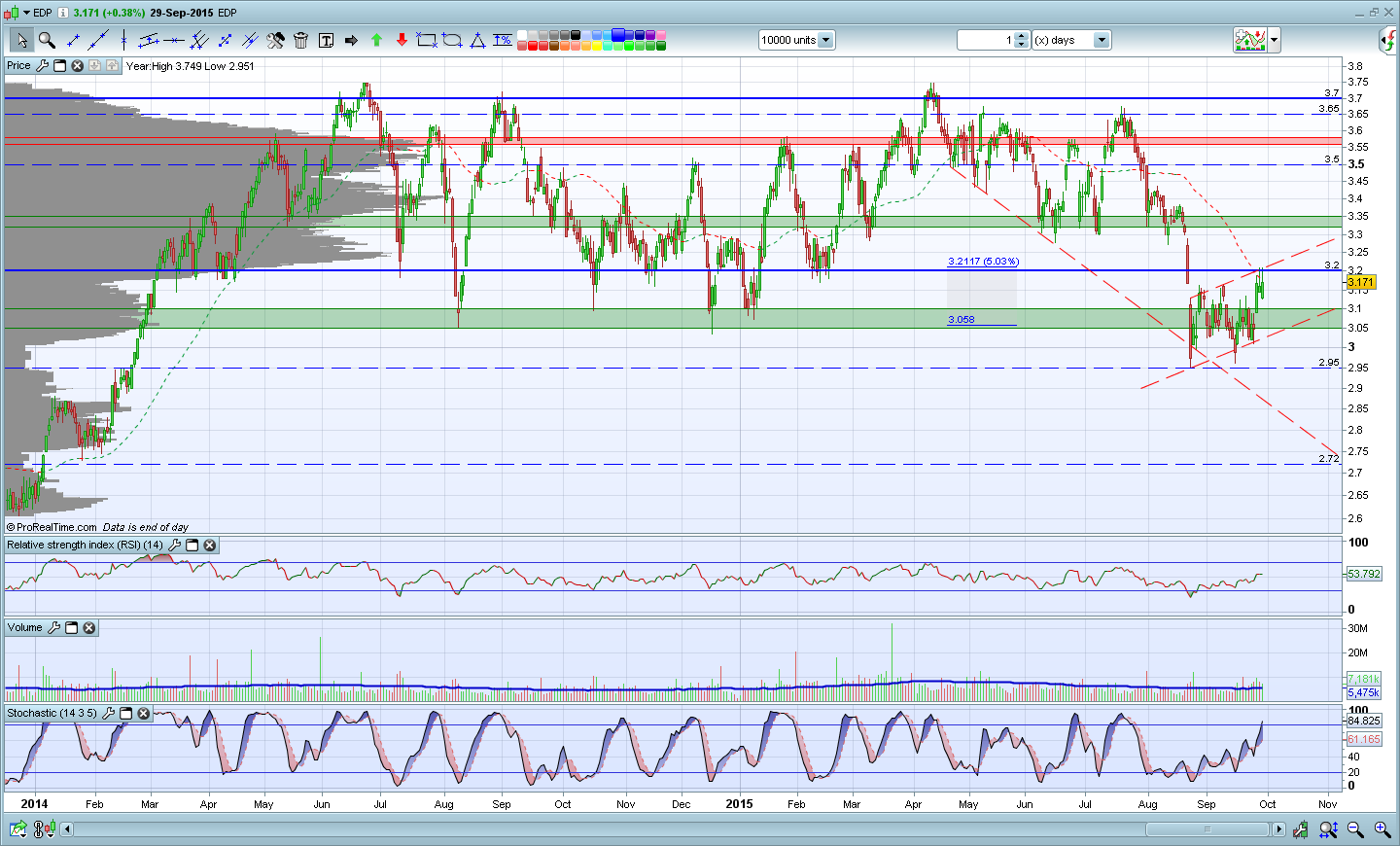1400x846 pixels.
Task: Open the EDP chart-type dropdown arrow
Action: 26,13
